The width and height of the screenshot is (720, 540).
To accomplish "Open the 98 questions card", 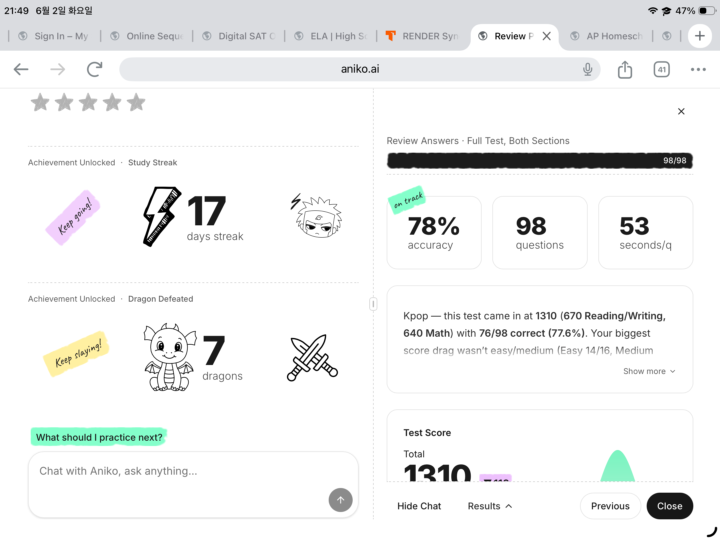I will pos(540,232).
